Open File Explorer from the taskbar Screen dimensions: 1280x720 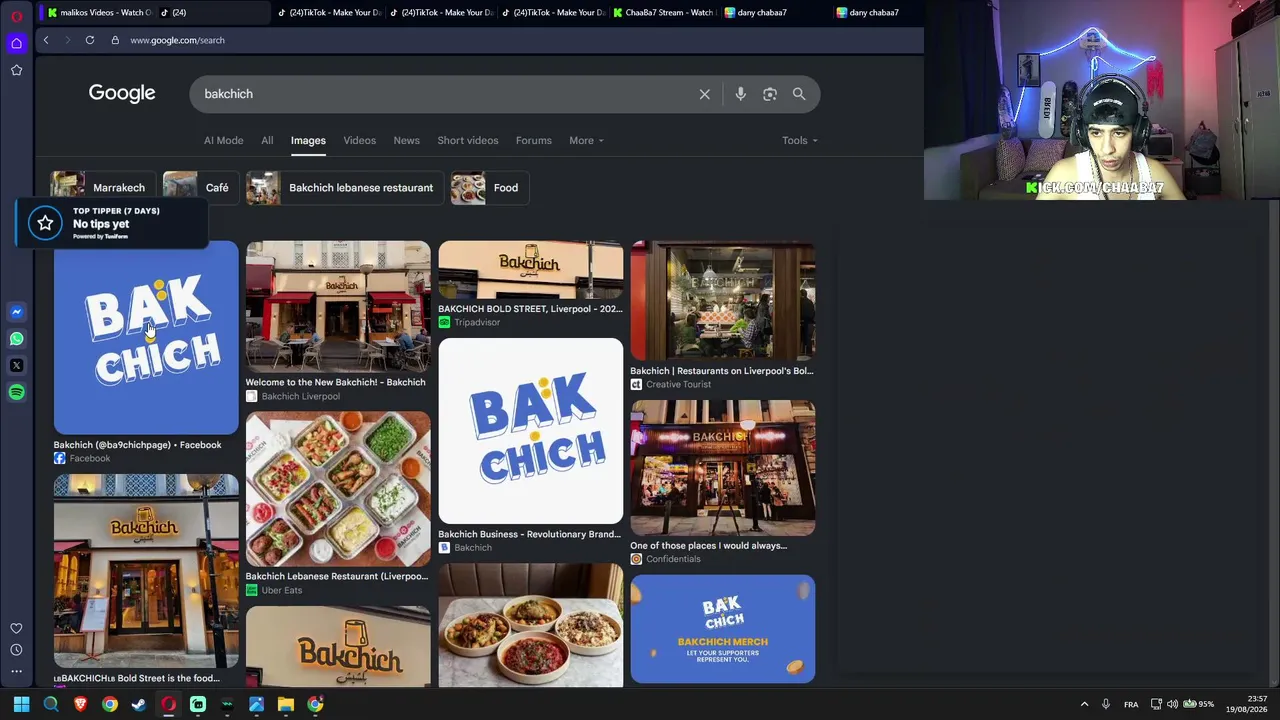point(286,704)
